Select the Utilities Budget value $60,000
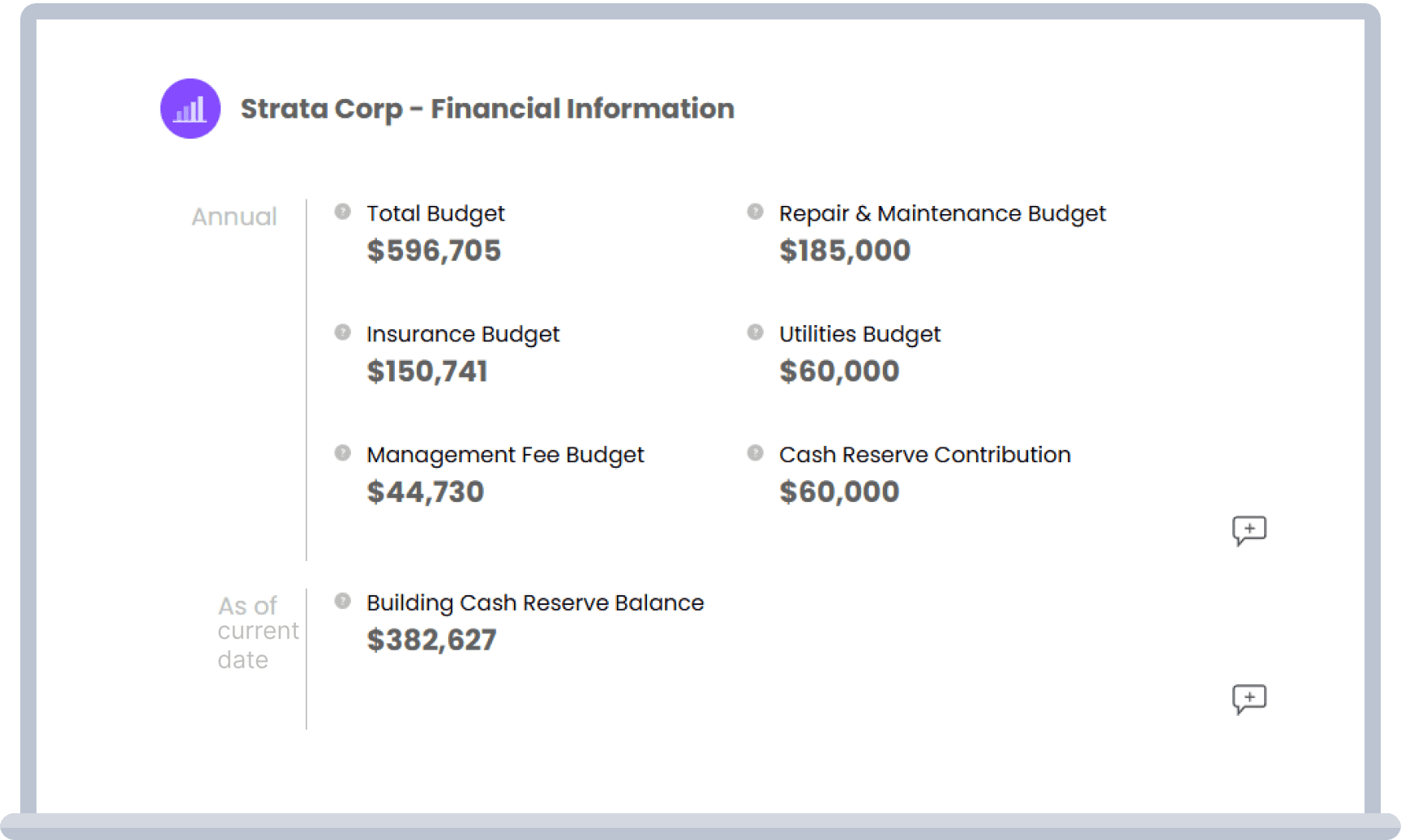 click(839, 371)
